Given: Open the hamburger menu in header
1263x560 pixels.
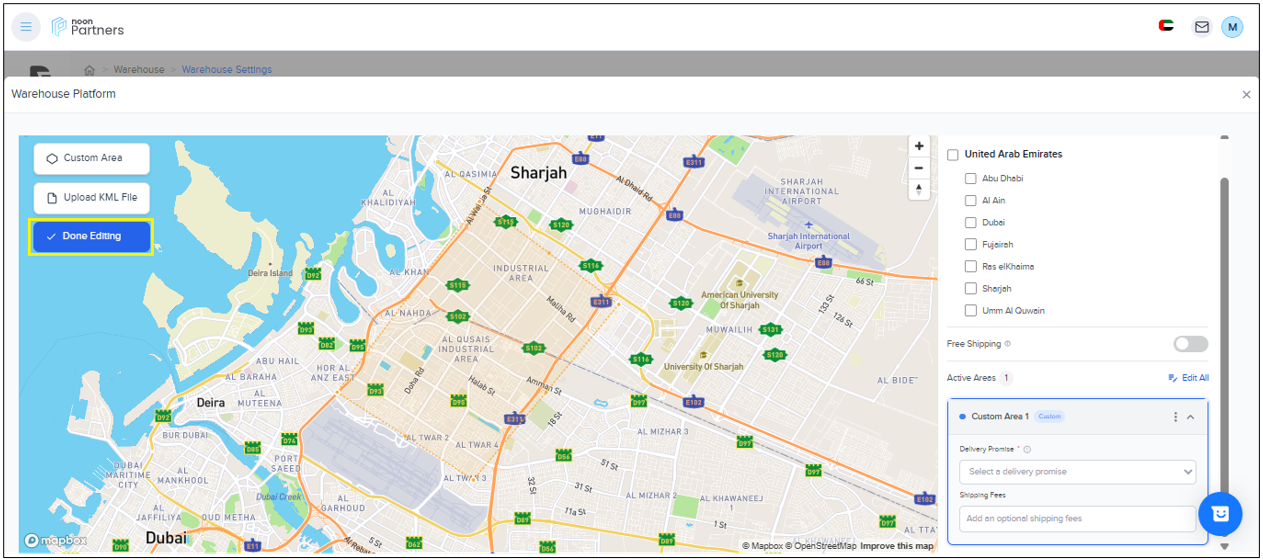Looking at the screenshot, I should click(x=26, y=27).
